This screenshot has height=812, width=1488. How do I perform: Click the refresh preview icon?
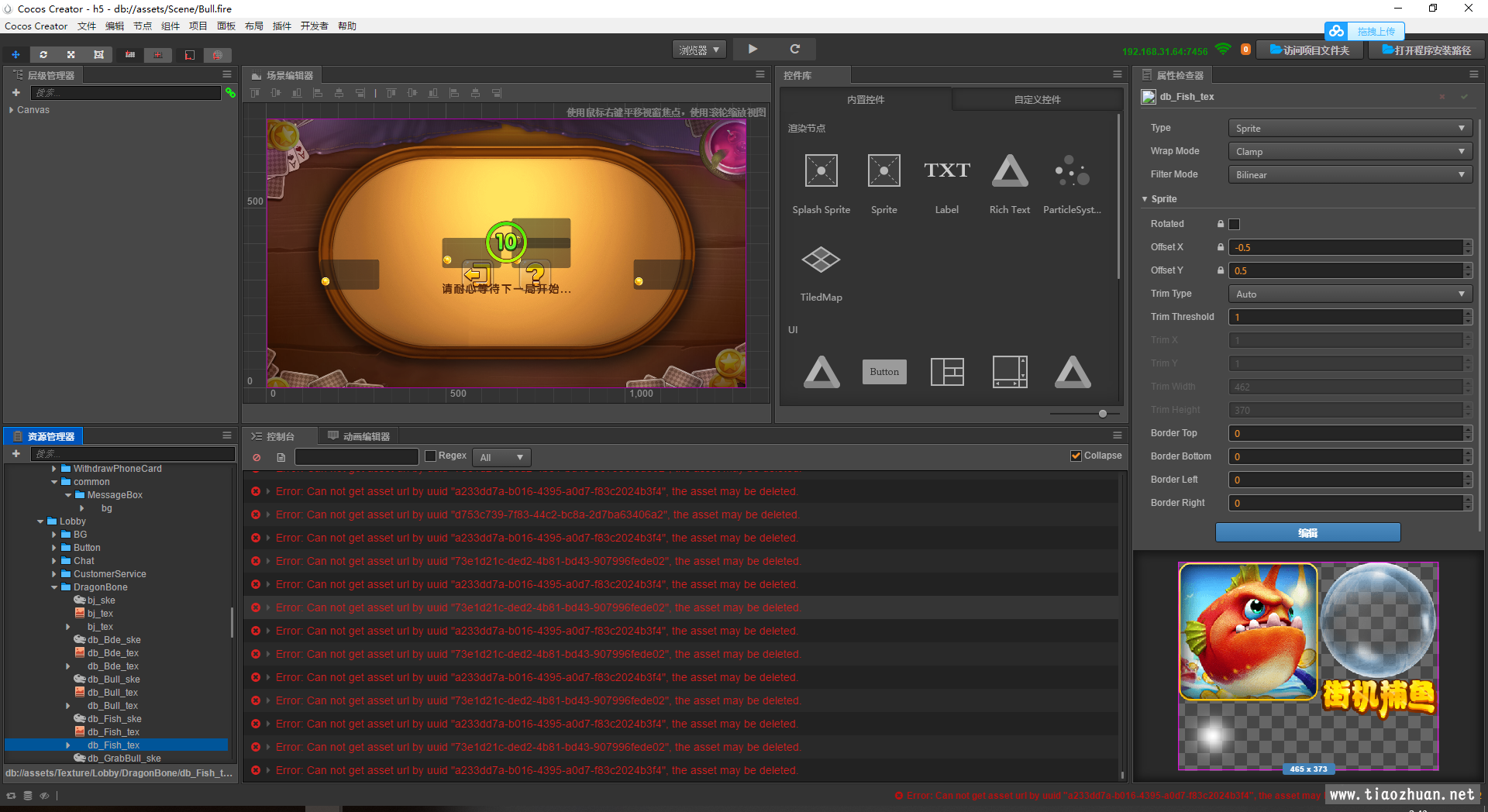pyautogui.click(x=794, y=49)
